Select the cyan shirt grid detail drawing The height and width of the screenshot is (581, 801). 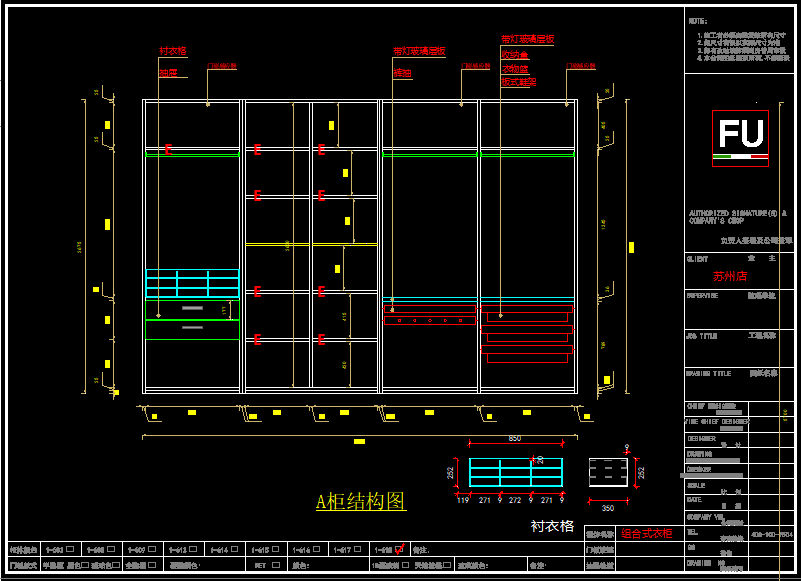pos(515,472)
